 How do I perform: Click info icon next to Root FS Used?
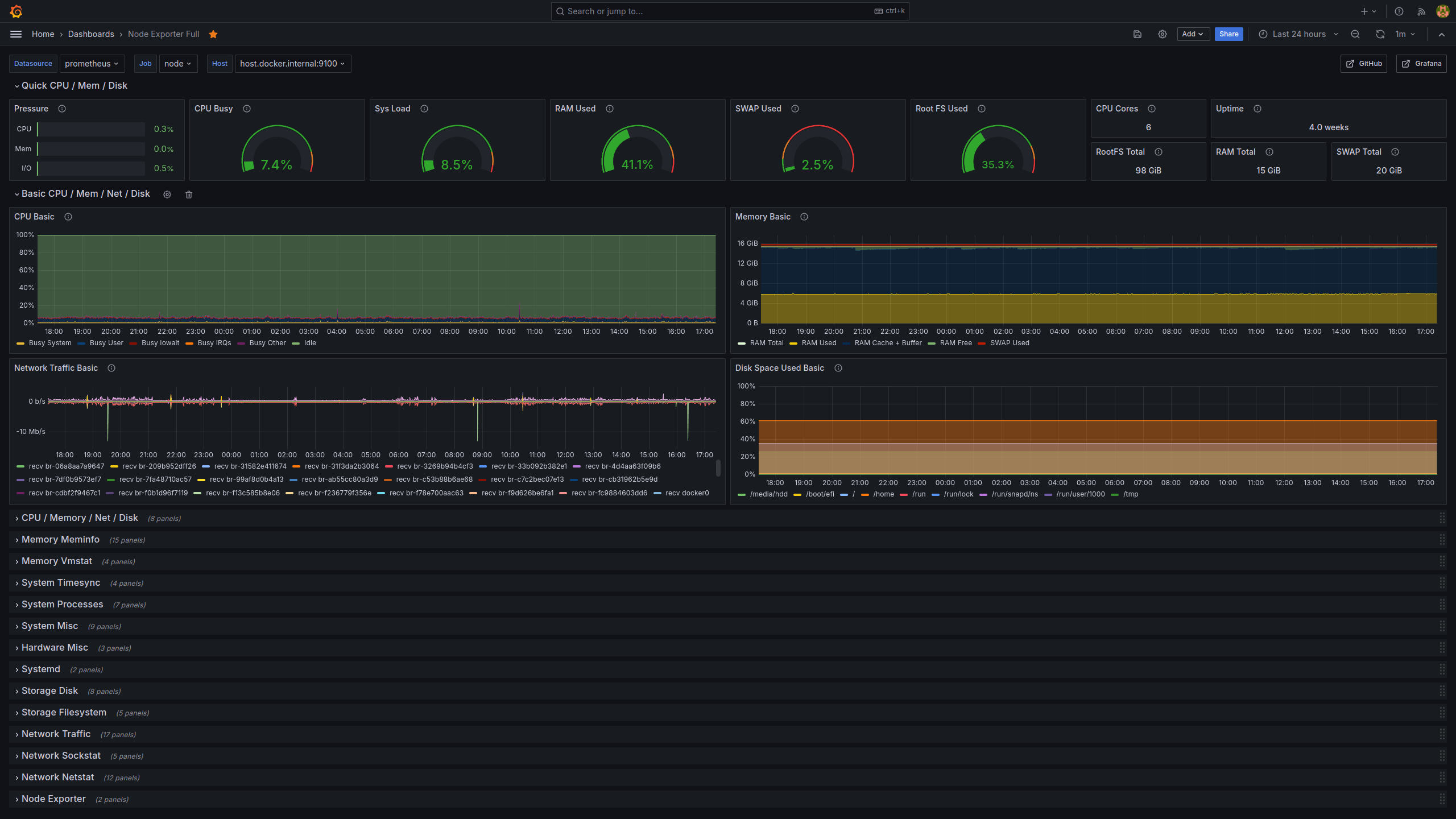pyautogui.click(x=982, y=109)
